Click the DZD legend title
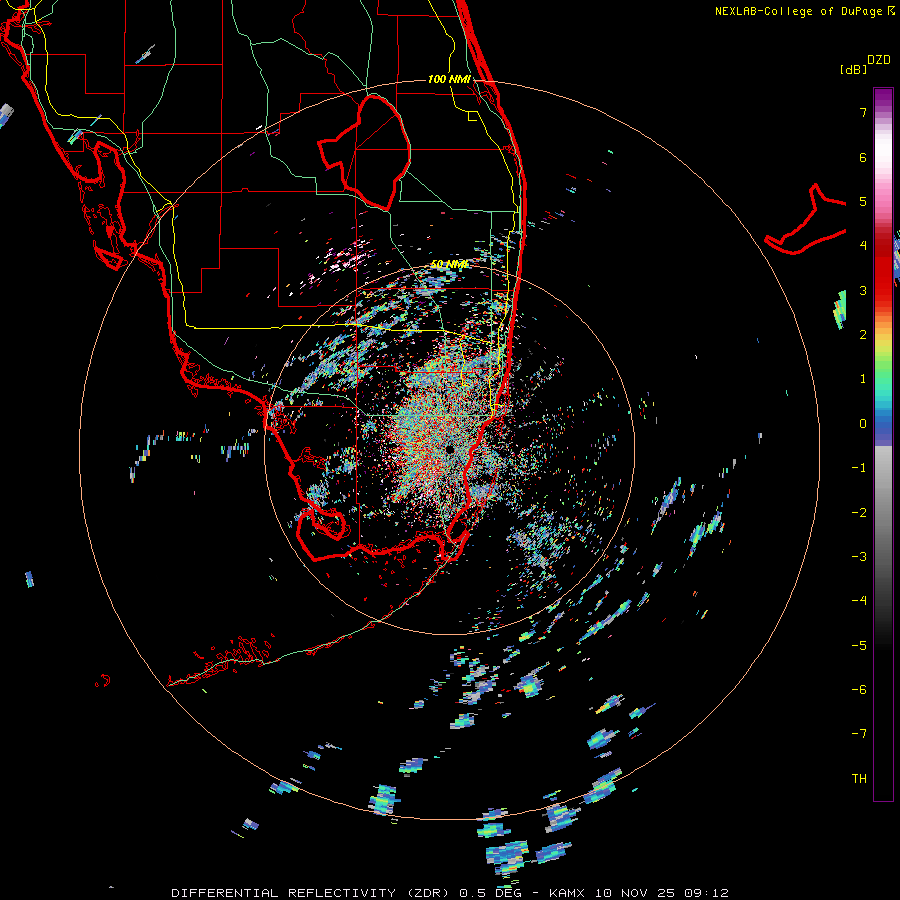 (879, 60)
